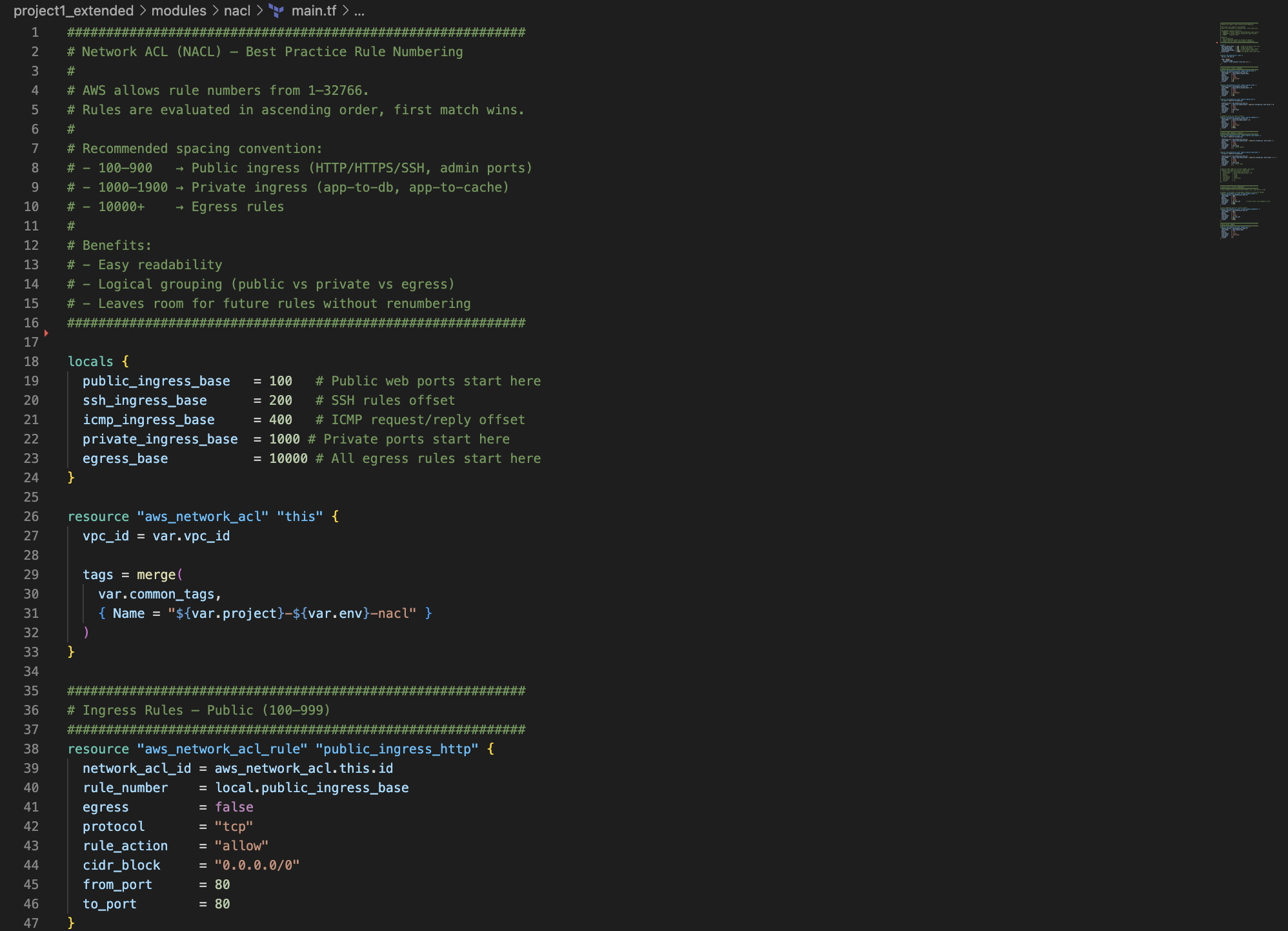
Task: Place cursor on the locals keyword
Action: [x=90, y=362]
